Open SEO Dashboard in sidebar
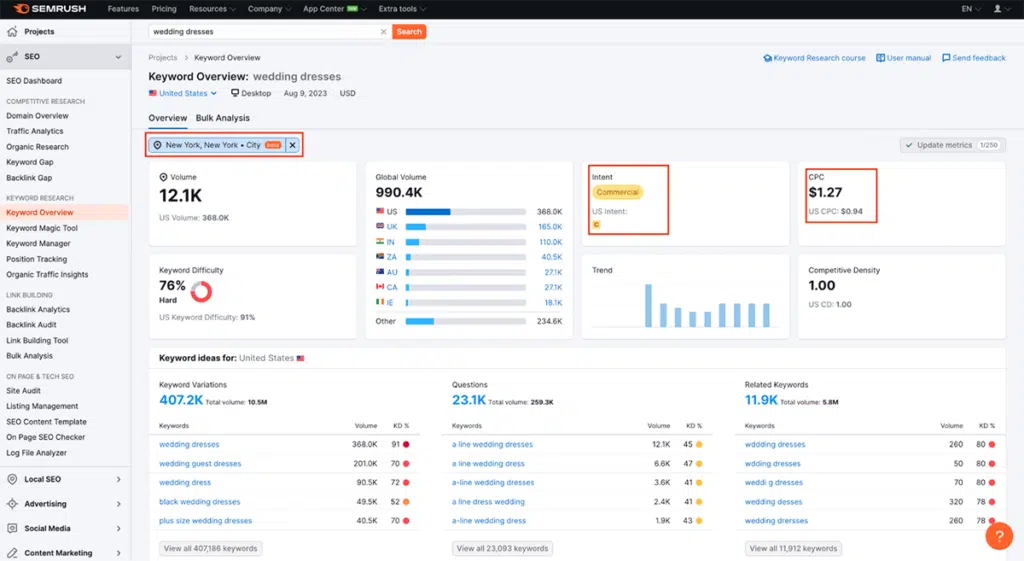 (x=34, y=81)
